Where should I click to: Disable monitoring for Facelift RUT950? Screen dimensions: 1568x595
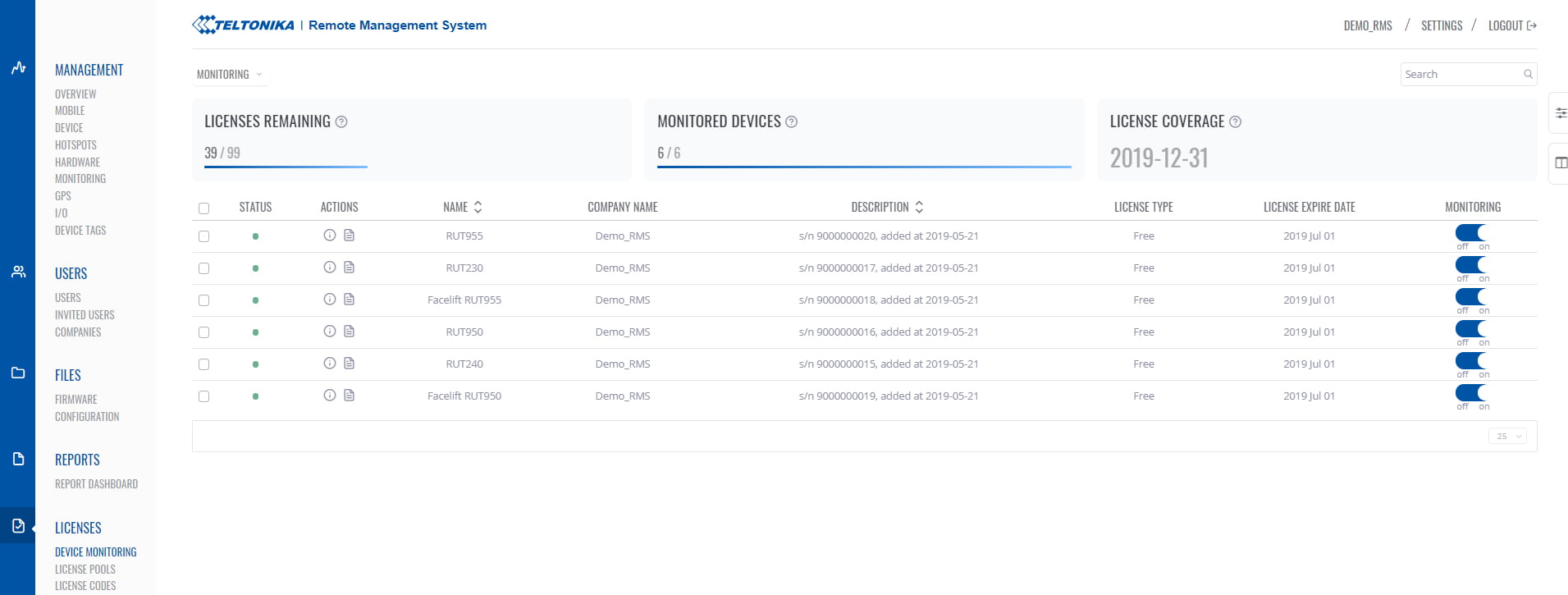pyautogui.click(x=1471, y=393)
